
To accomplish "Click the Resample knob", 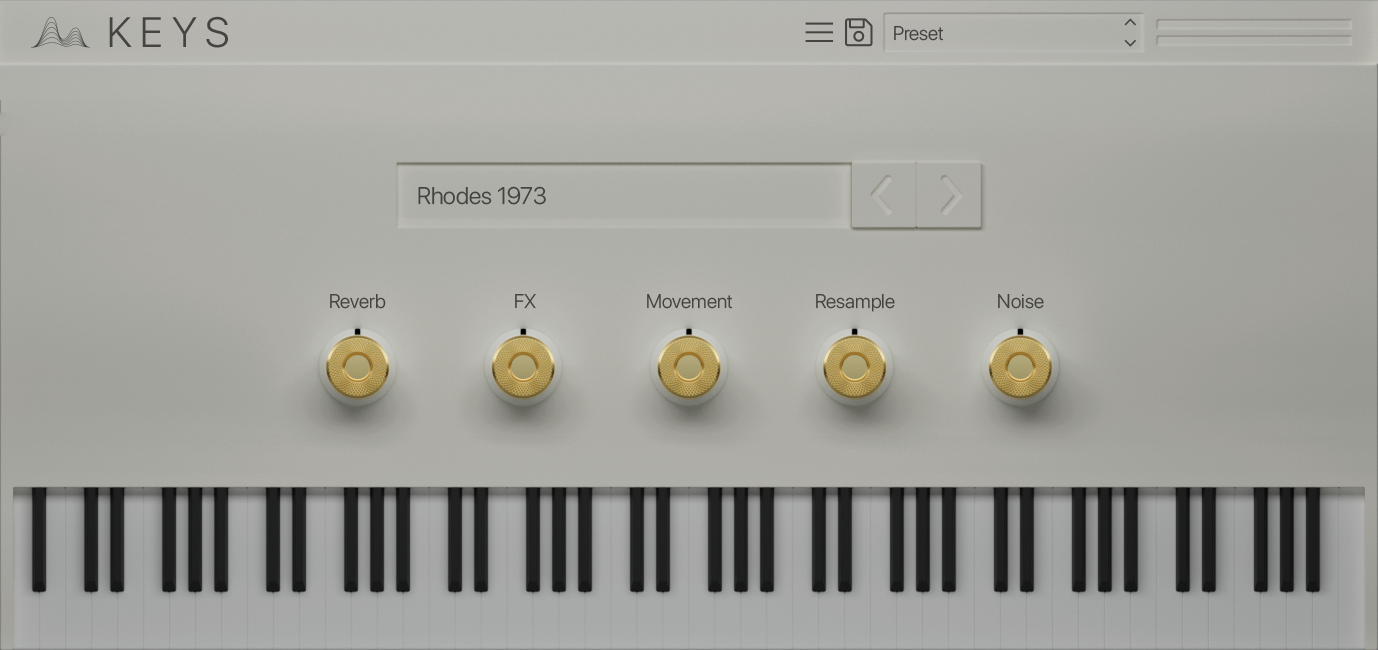I will click(854, 368).
